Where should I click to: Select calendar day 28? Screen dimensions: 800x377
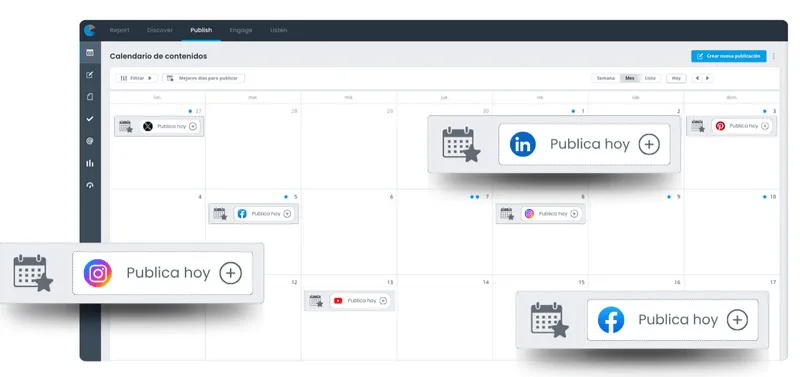pyautogui.click(x=253, y=147)
